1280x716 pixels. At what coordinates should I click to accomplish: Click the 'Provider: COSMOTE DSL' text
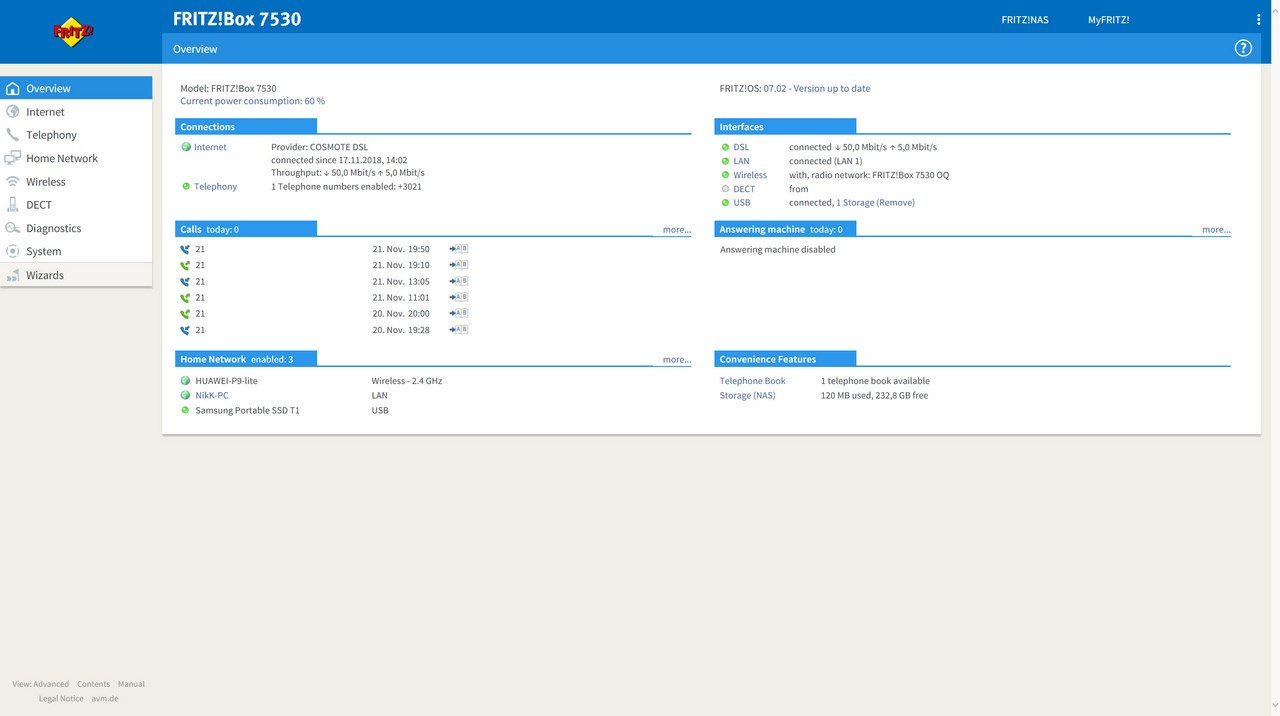pyautogui.click(x=320, y=147)
